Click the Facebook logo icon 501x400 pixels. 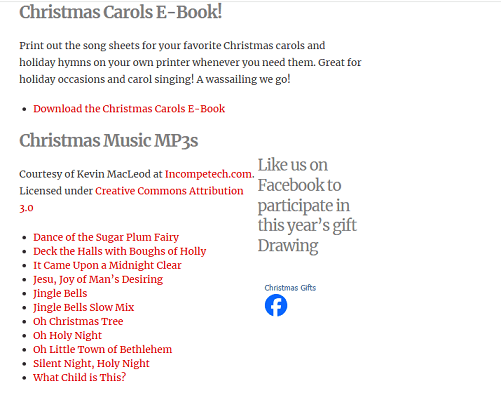pos(276,305)
